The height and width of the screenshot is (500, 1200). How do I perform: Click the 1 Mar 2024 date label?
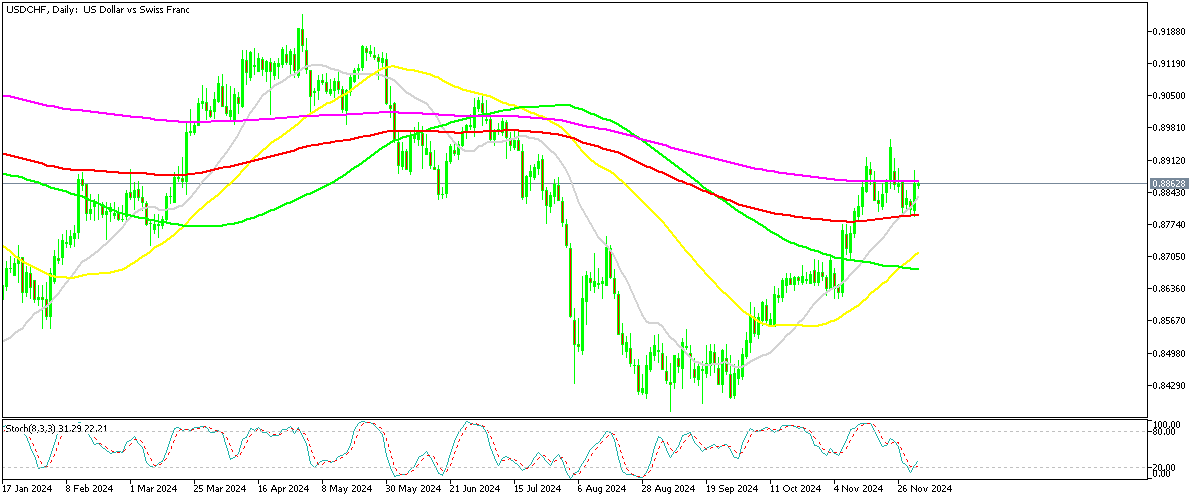coord(152,489)
